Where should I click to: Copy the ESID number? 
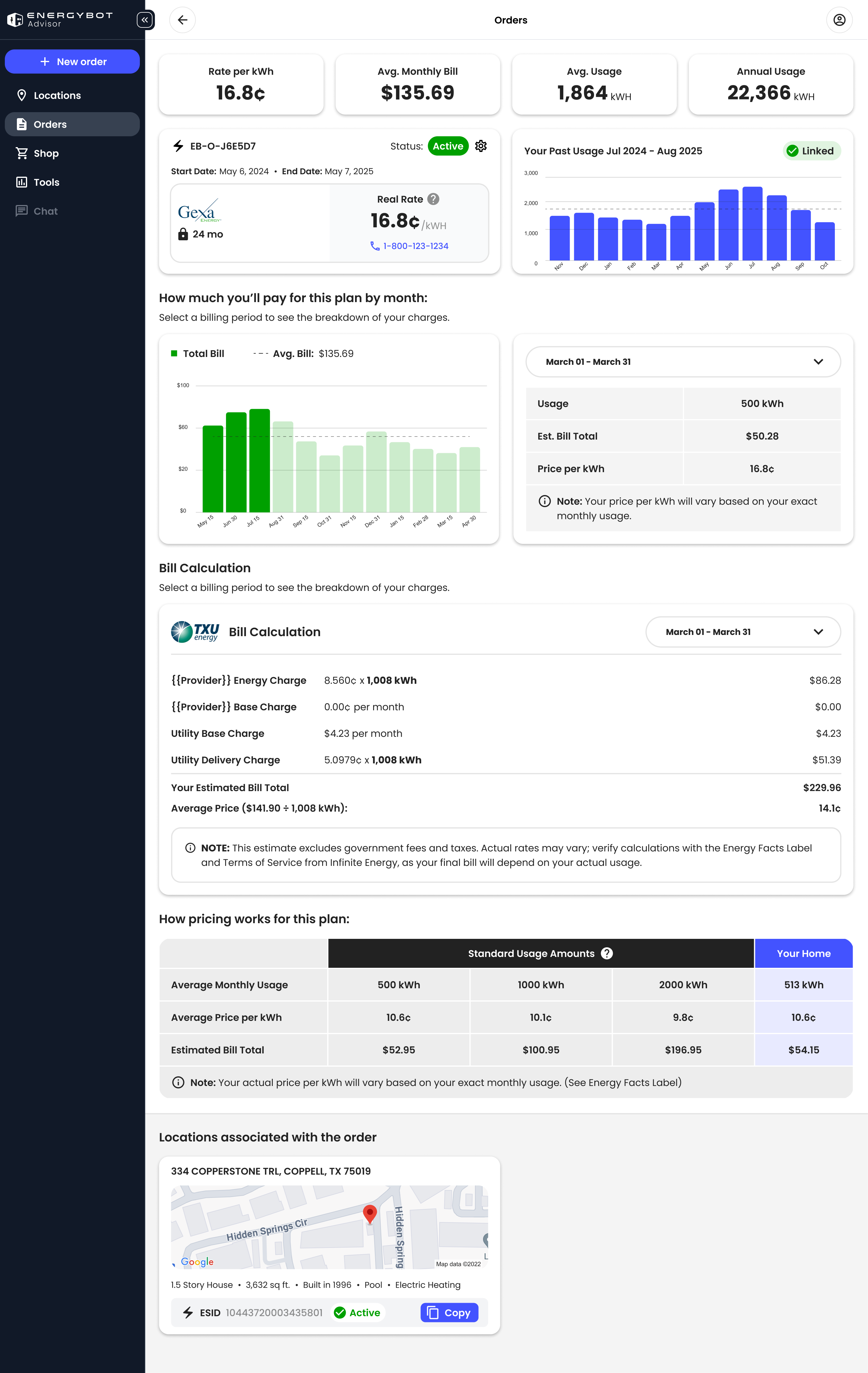(449, 1313)
